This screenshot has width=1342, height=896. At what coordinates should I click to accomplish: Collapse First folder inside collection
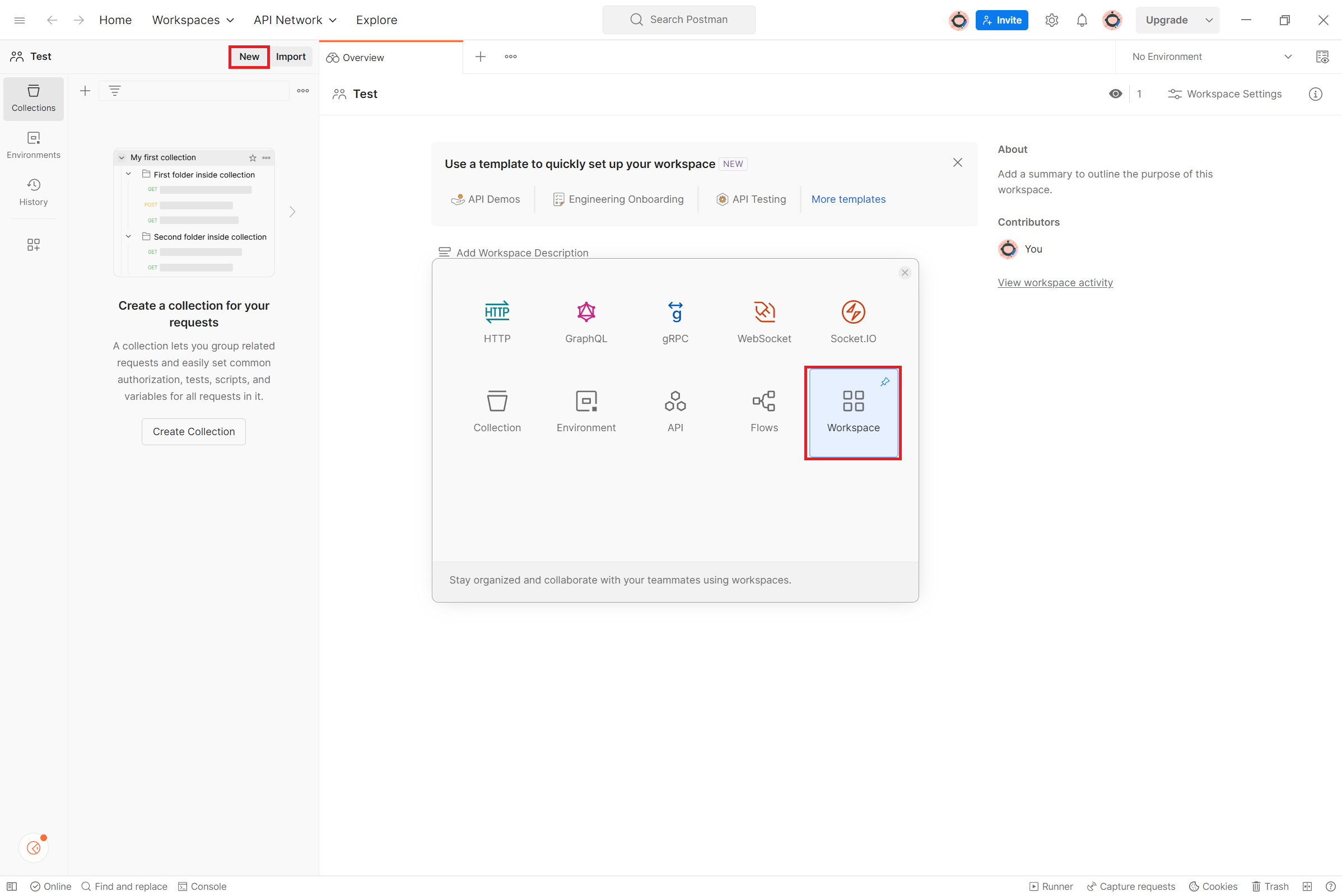click(129, 174)
